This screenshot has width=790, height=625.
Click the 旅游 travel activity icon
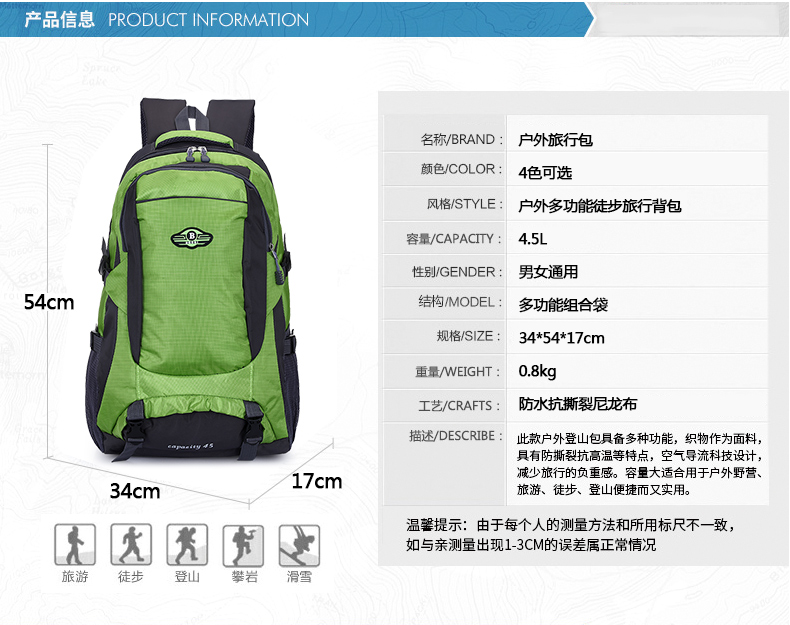[75, 544]
